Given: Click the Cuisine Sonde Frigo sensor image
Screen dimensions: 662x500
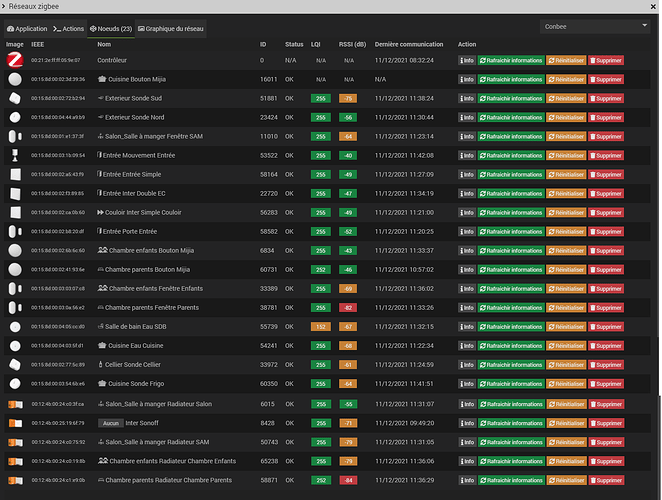Looking at the screenshot, I should point(15,383).
